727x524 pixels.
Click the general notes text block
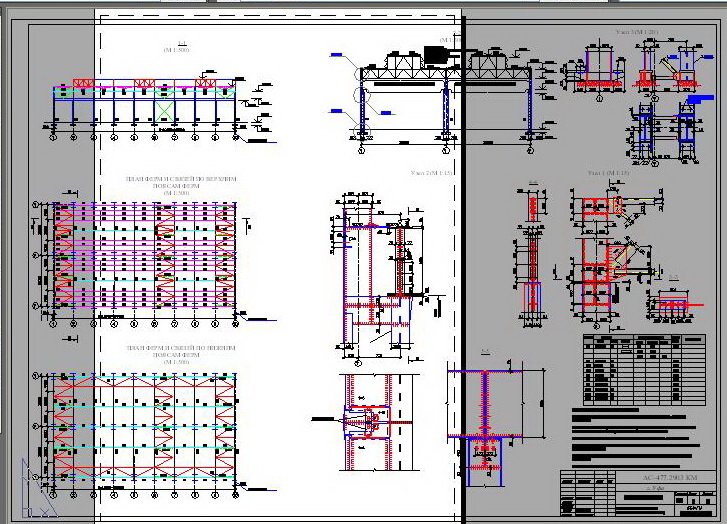(636, 437)
